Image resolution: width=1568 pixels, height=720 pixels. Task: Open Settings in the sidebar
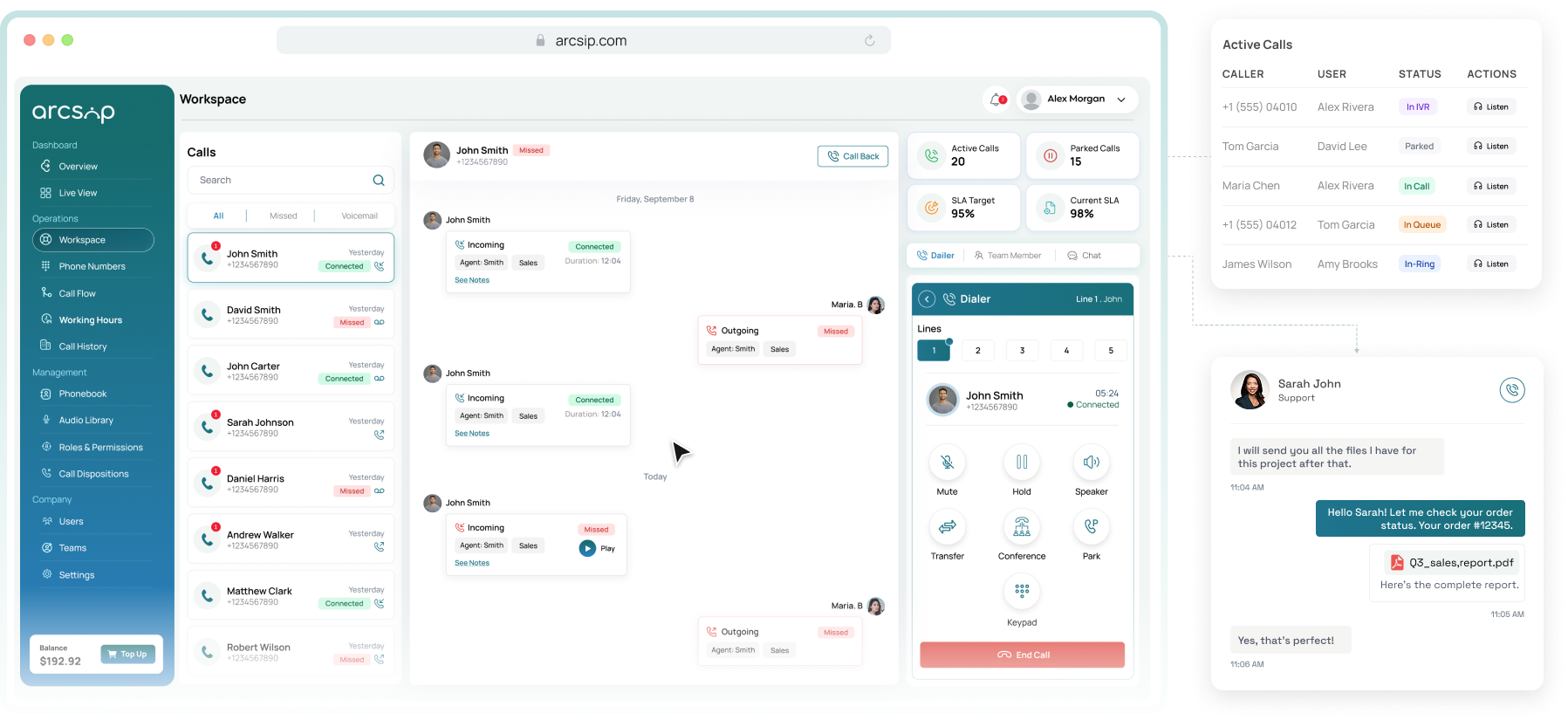coord(76,575)
